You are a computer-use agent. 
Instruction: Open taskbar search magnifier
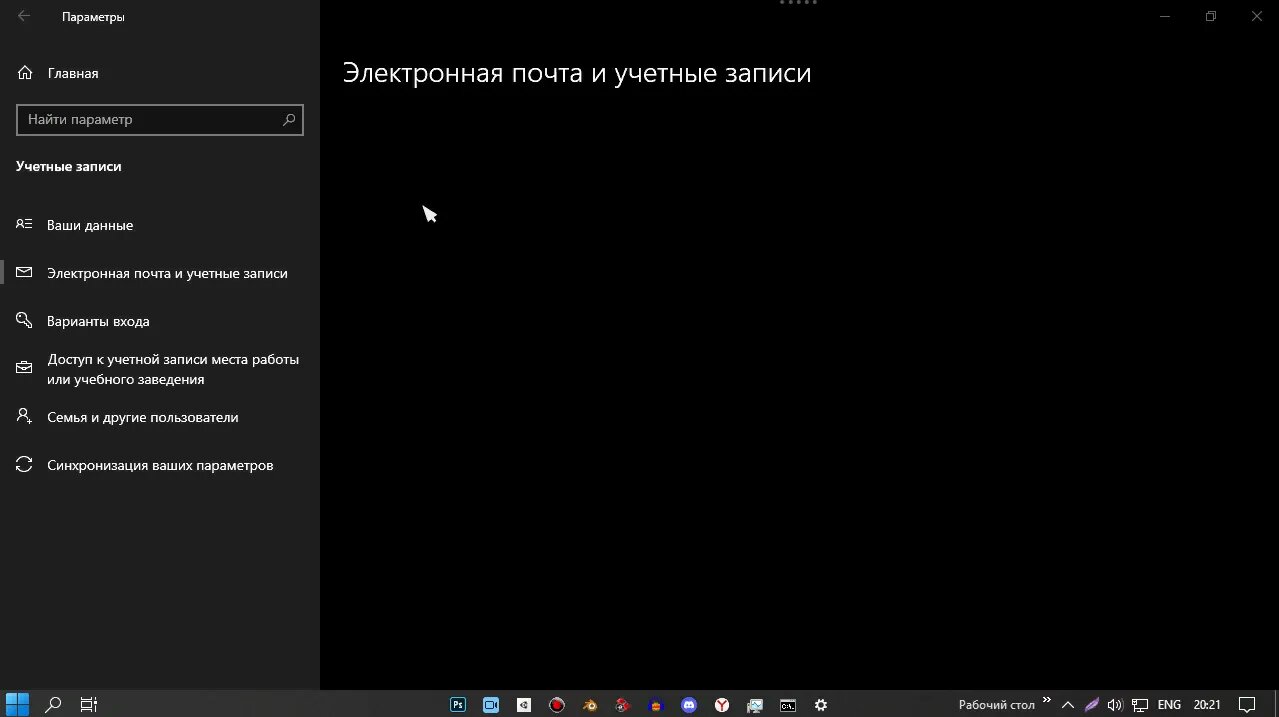[54, 704]
